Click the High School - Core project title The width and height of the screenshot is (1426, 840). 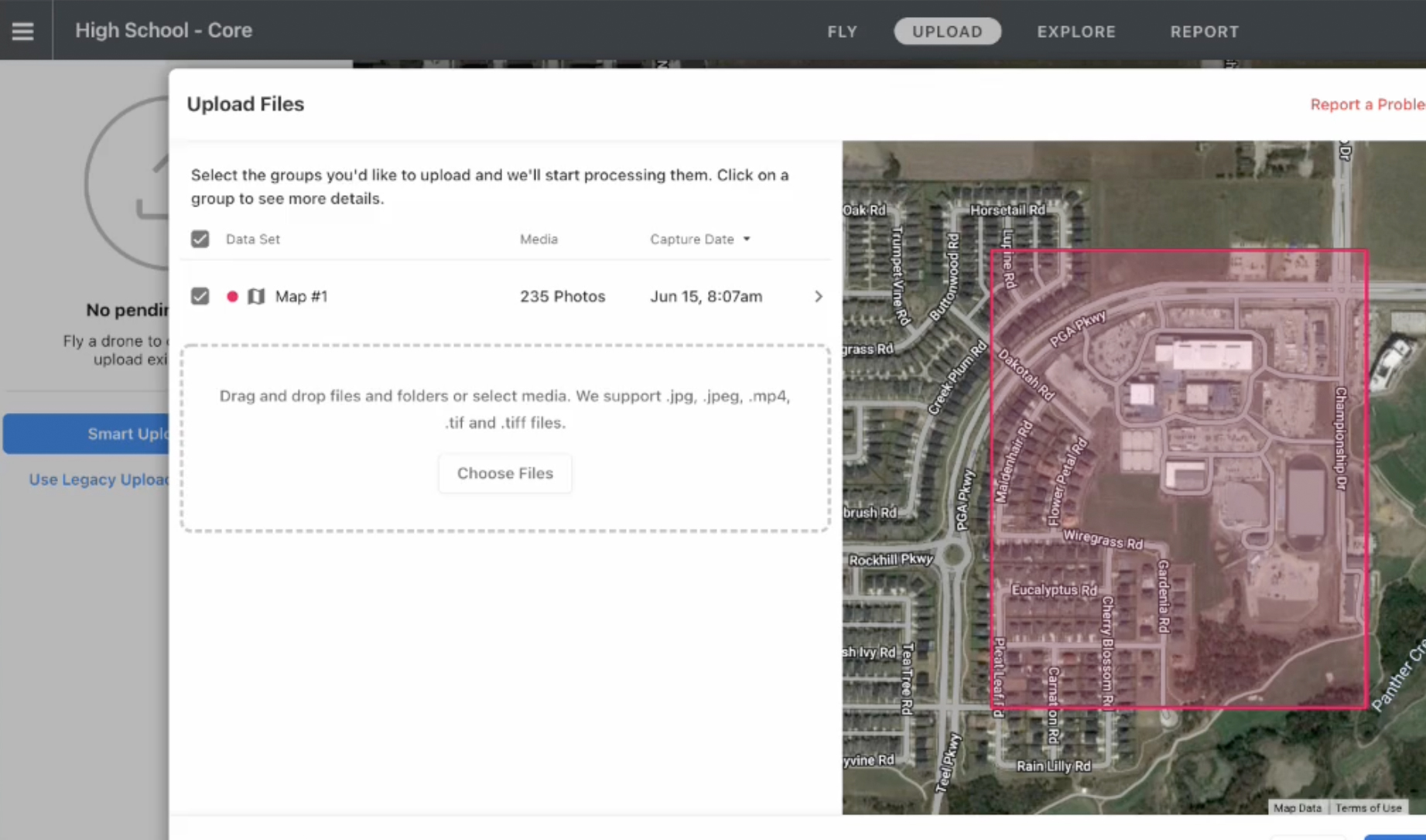163,30
